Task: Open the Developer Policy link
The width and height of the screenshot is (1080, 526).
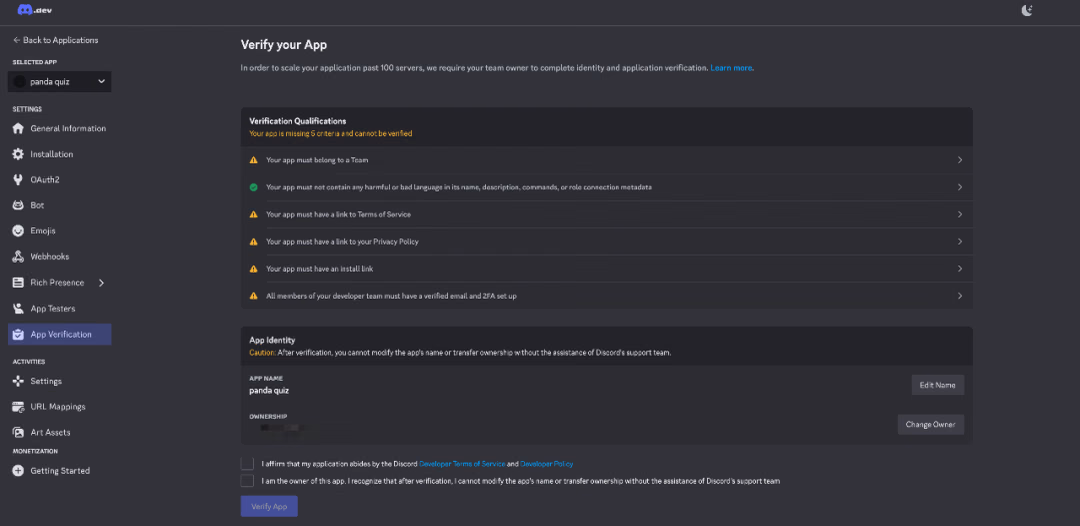Action: click(546, 464)
